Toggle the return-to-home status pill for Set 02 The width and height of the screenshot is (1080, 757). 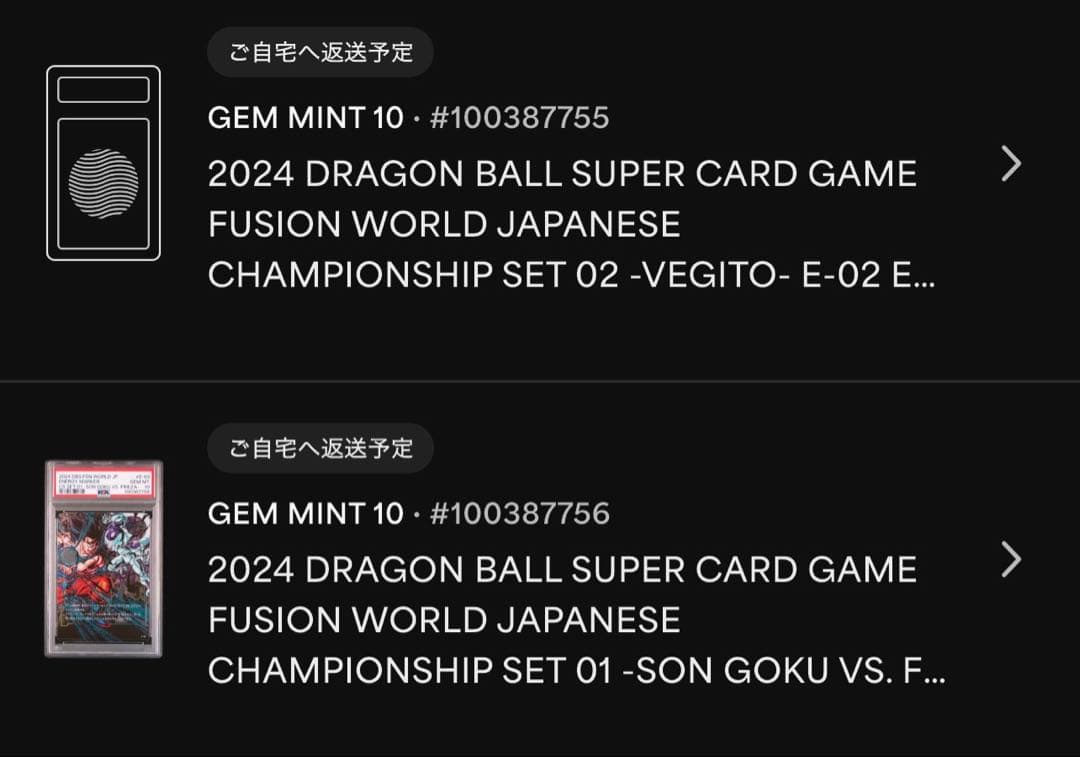click(320, 52)
